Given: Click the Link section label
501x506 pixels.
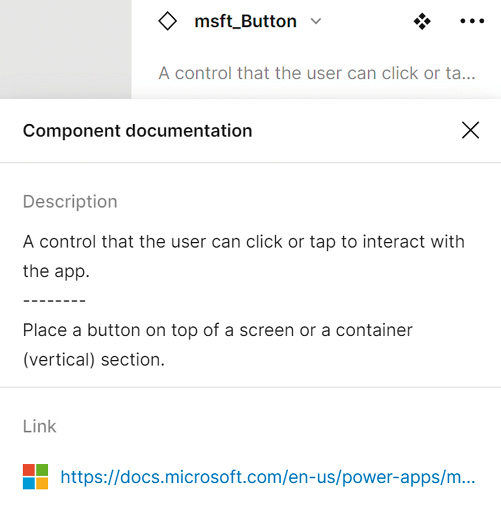Looking at the screenshot, I should point(39,426).
